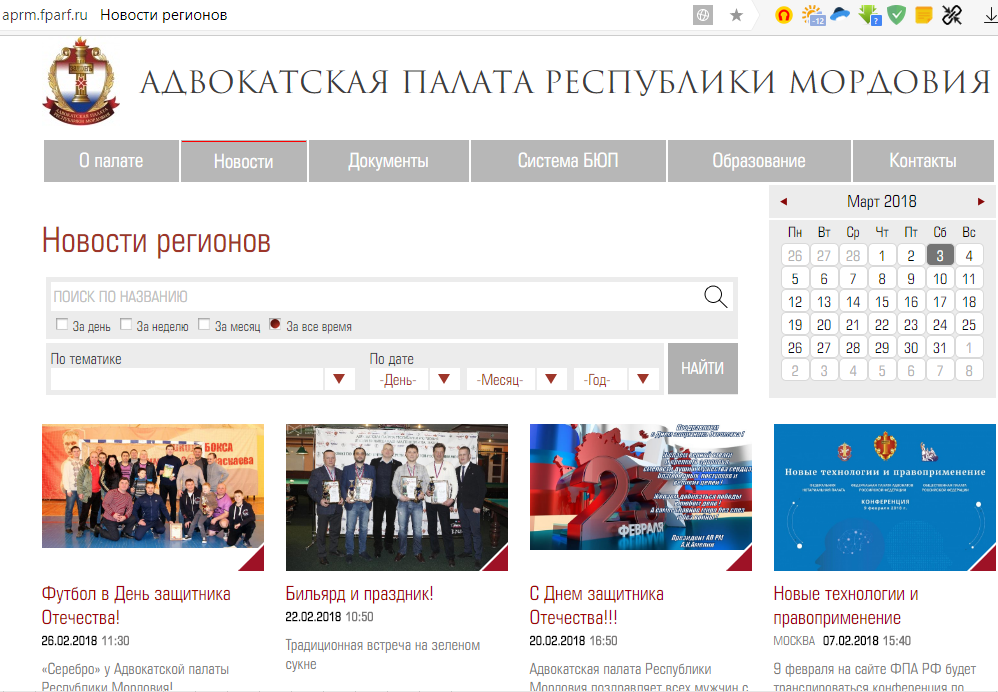This screenshot has width=998, height=692.
Task: Check the 'За месяц' checkbox
Action: pos(204,324)
